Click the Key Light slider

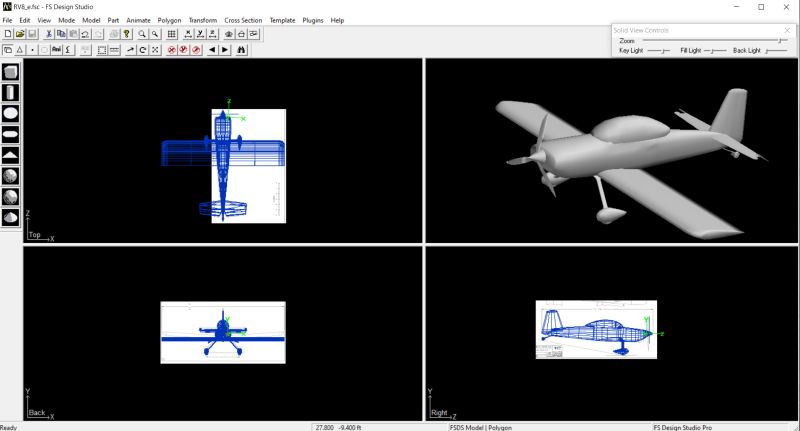[x=659, y=50]
